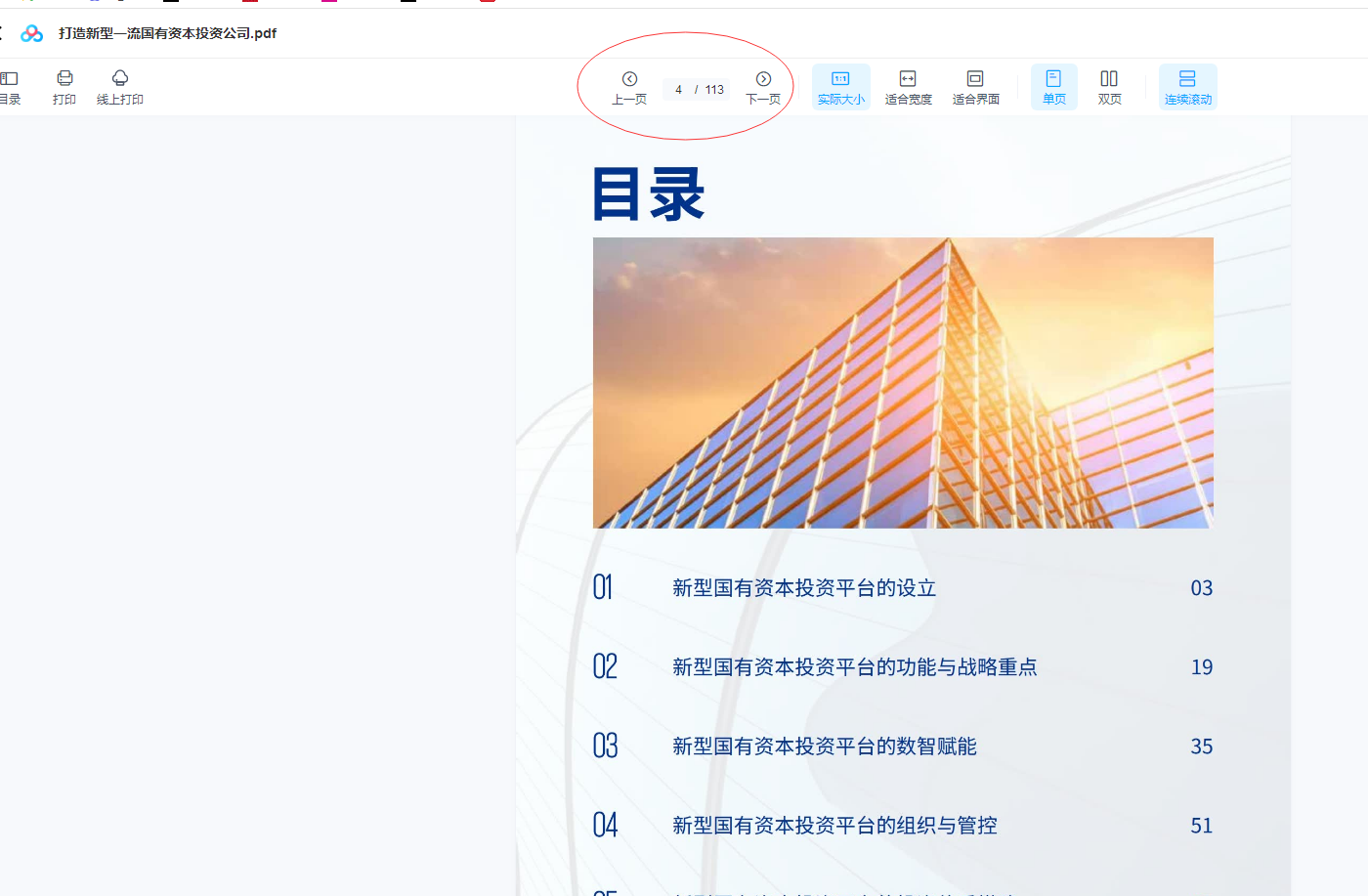Screen dimensions: 1368x896
Task: Fit page to width (适合宽度)
Action: point(908,86)
